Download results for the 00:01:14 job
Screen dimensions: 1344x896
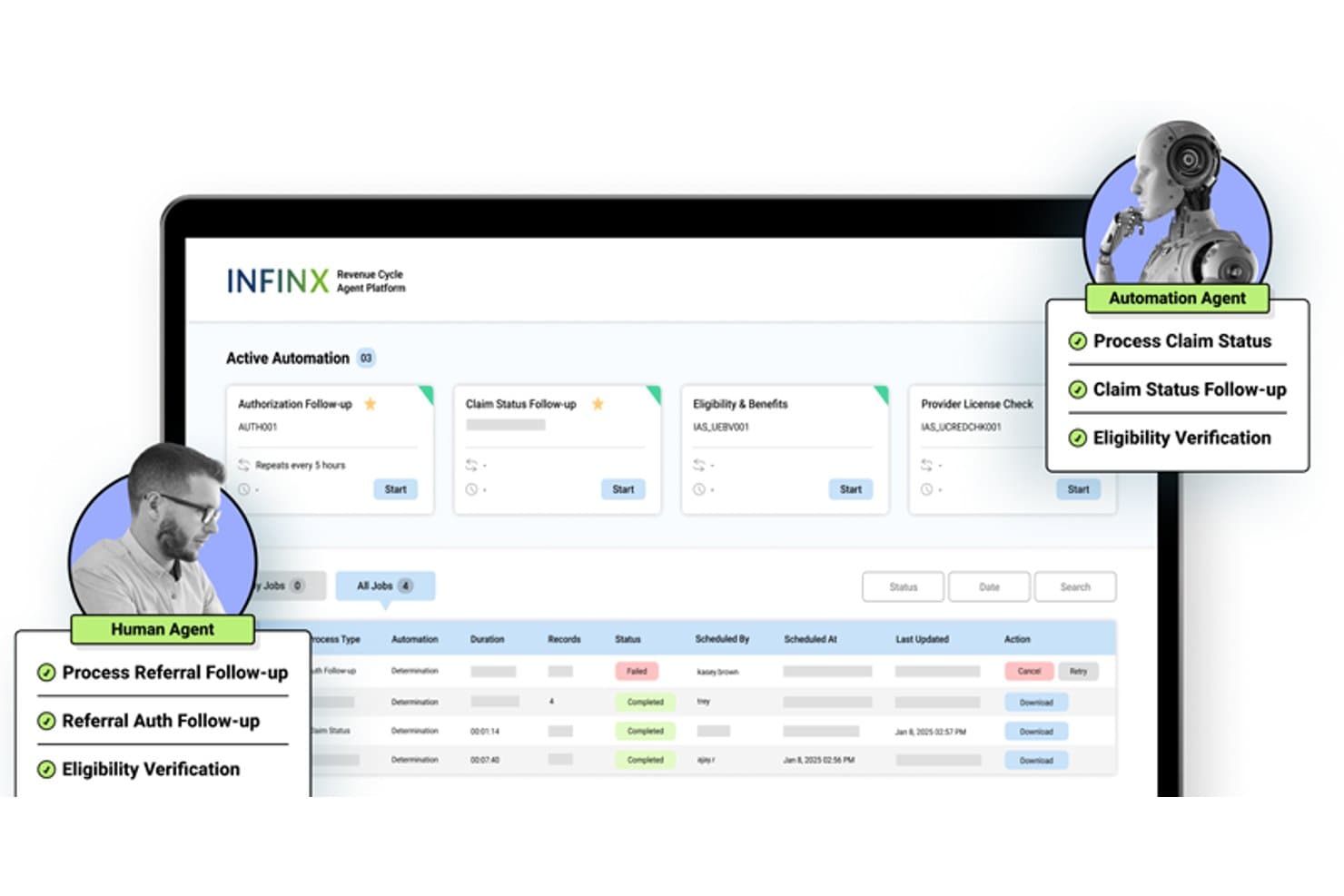coord(1036,731)
